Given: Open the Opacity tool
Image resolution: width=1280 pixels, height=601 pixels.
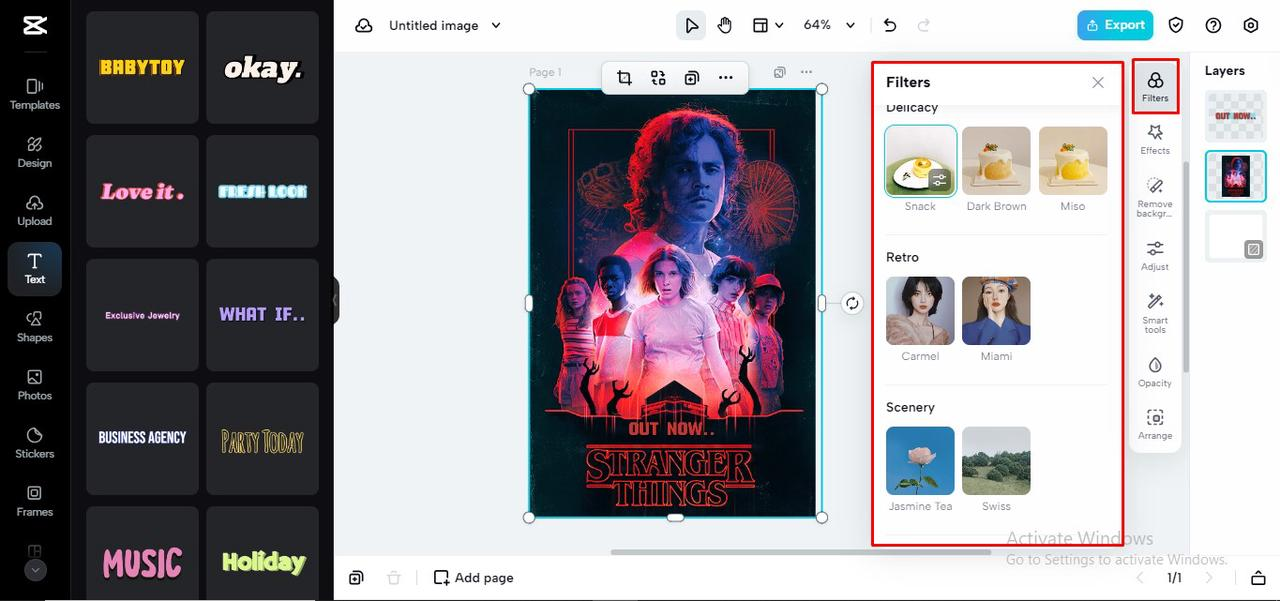Looking at the screenshot, I should pos(1155,371).
